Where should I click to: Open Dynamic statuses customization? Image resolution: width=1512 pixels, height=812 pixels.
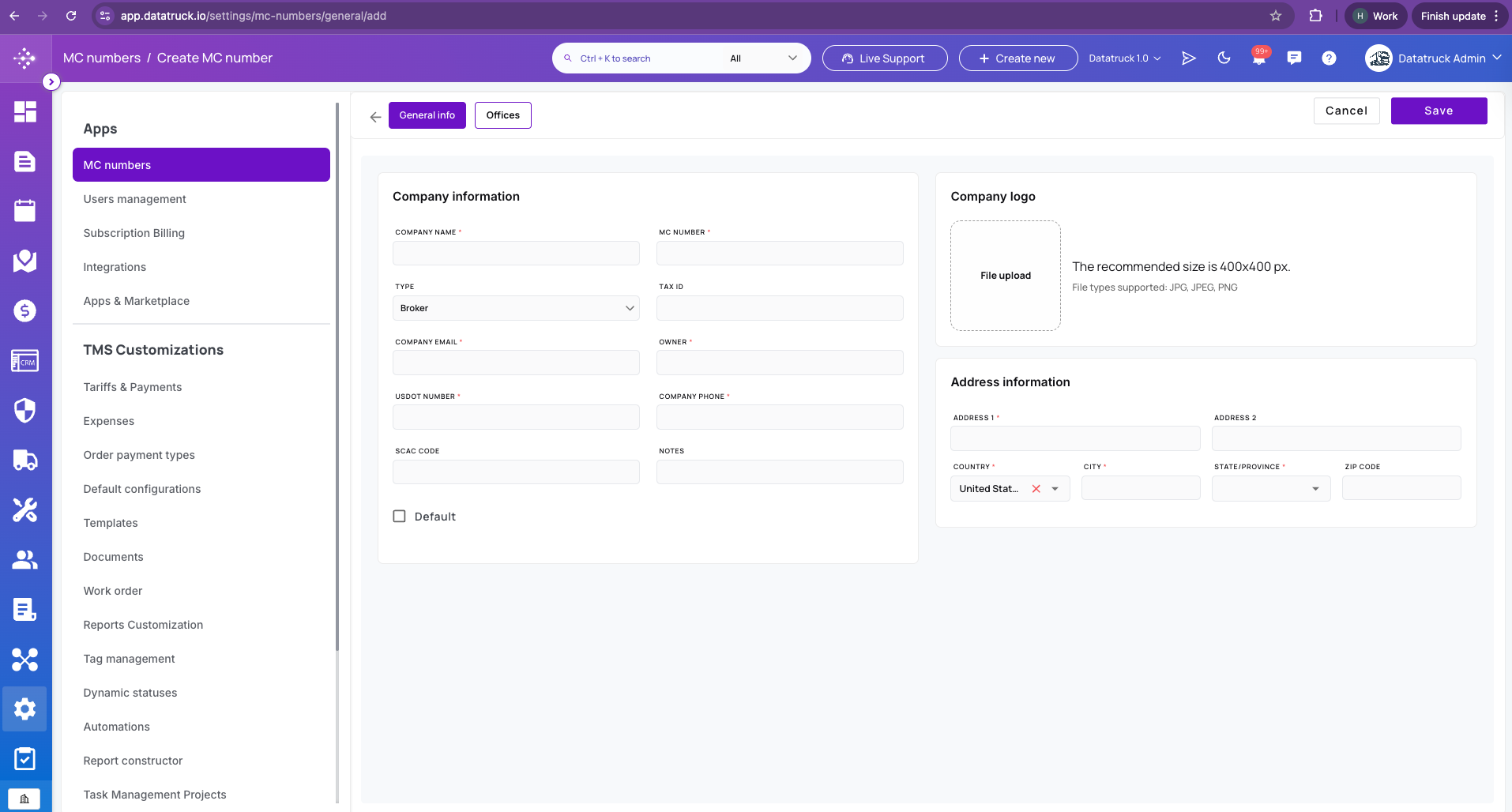pyautogui.click(x=130, y=693)
